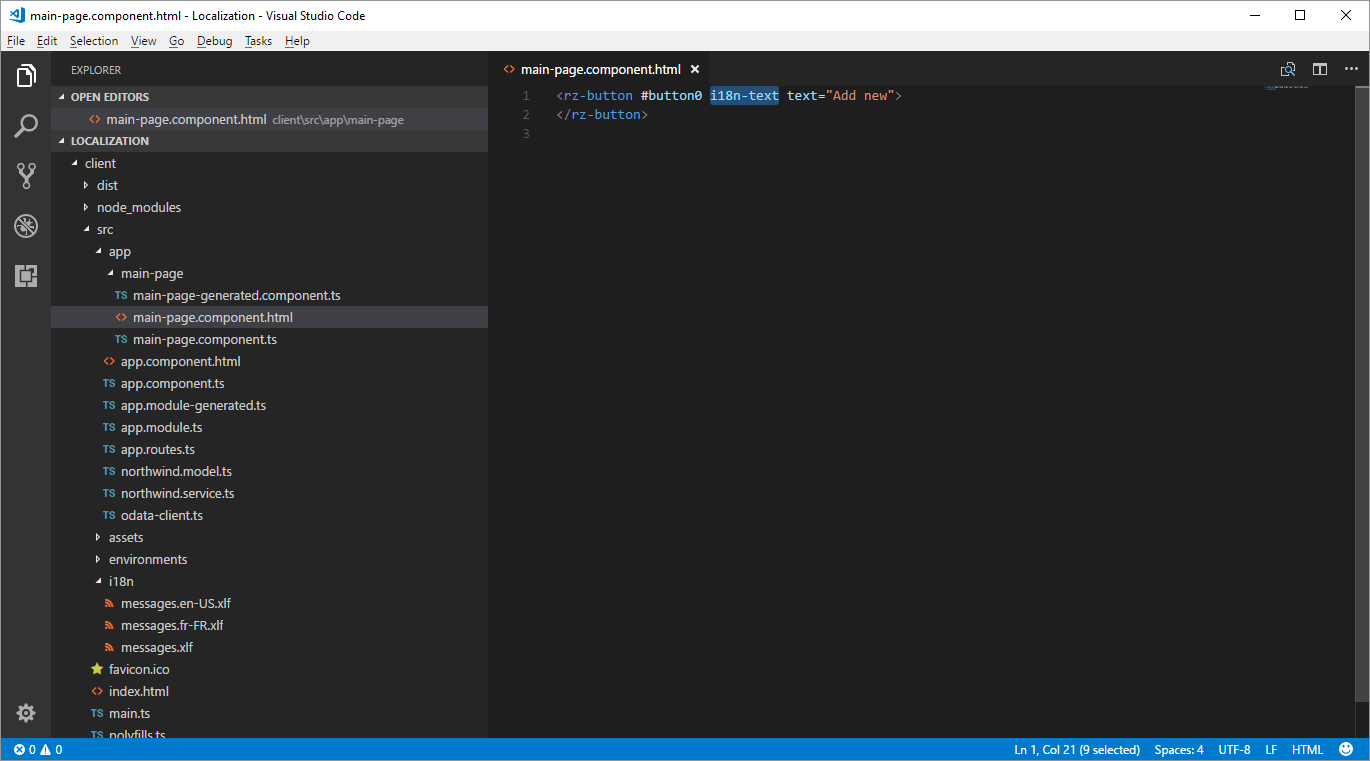1370x761 pixels.
Task: Open the Edit menu
Action: 47,41
